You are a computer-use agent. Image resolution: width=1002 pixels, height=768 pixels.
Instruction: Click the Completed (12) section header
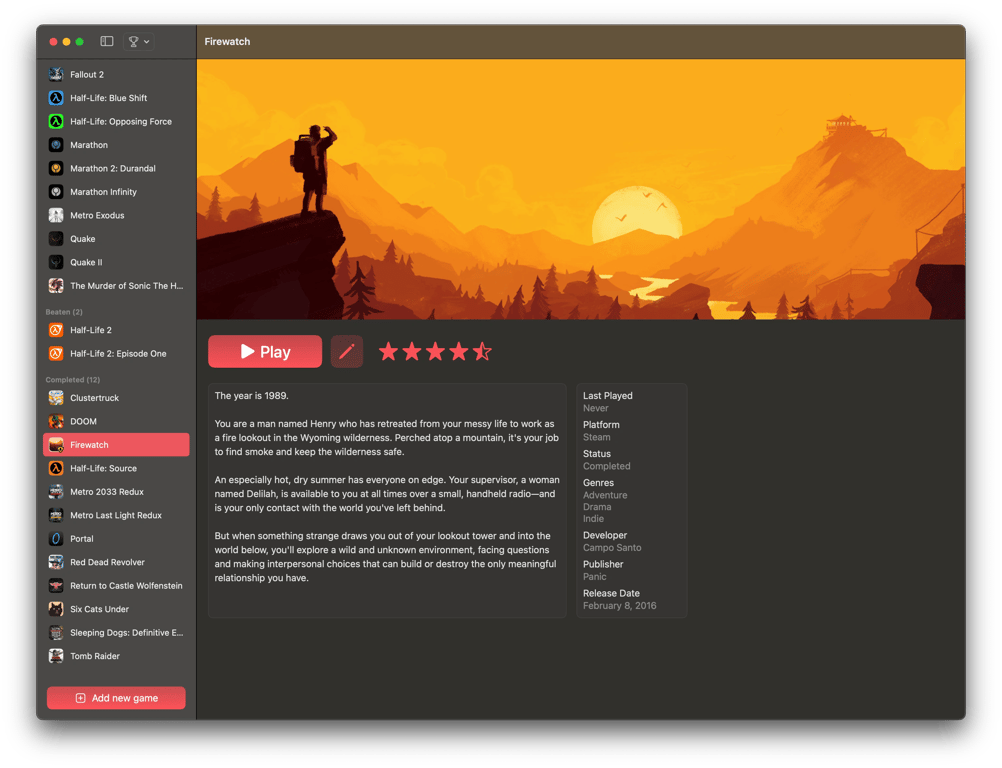[73, 380]
